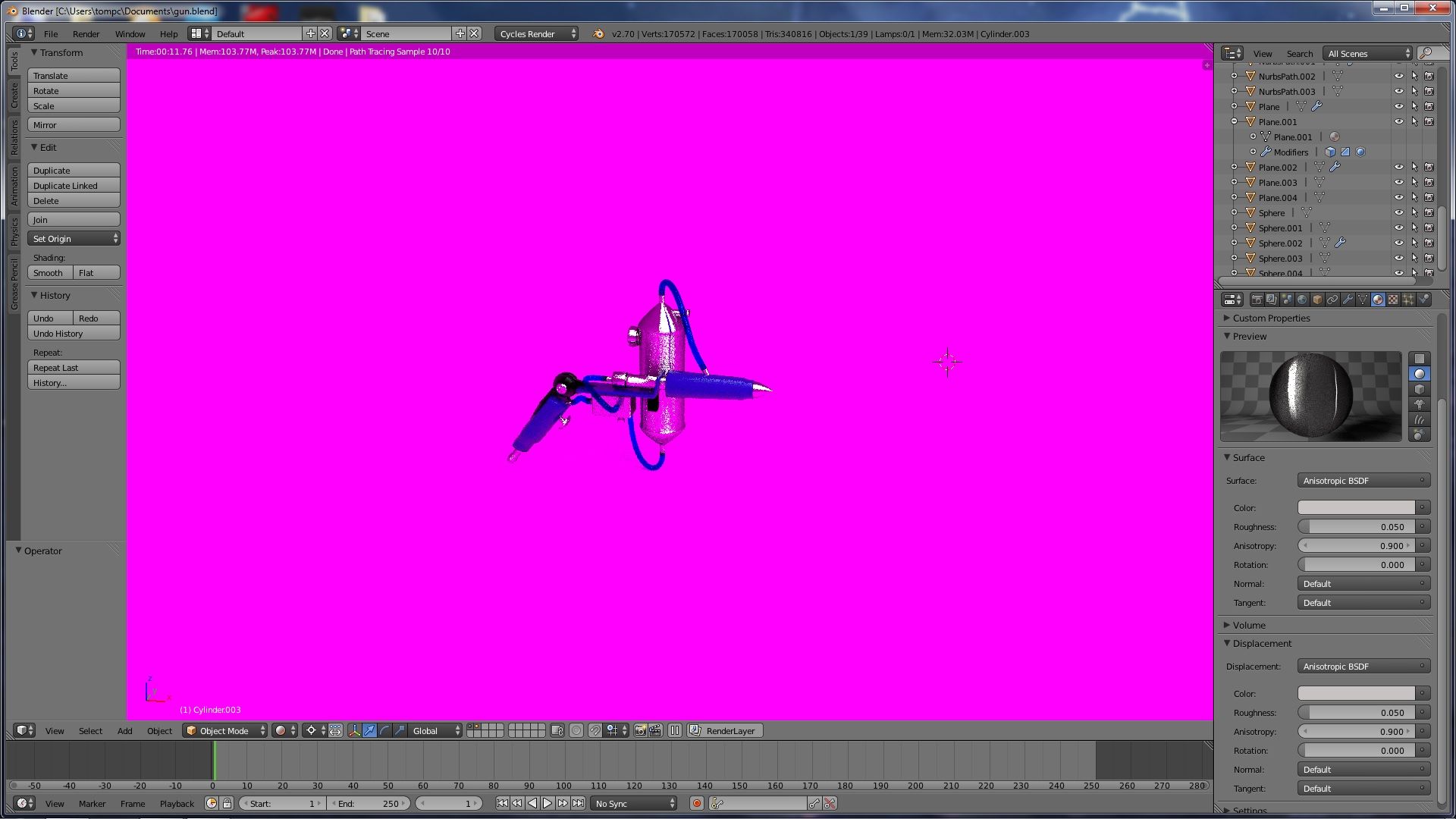
Task: Open the Render menu
Action: [x=86, y=33]
